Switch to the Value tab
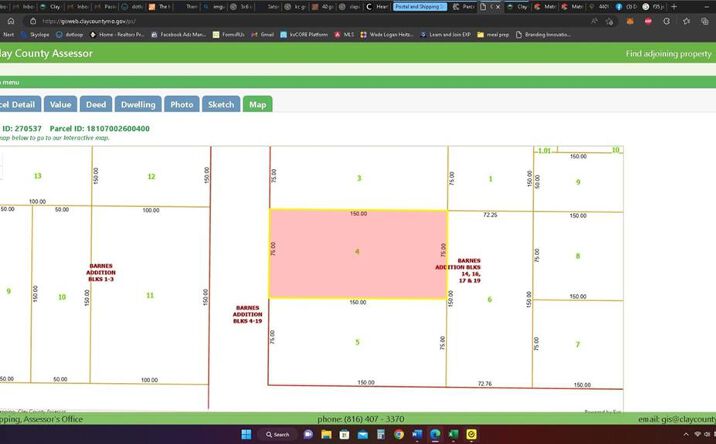Image resolution: width=716 pixels, height=444 pixels. click(x=61, y=104)
